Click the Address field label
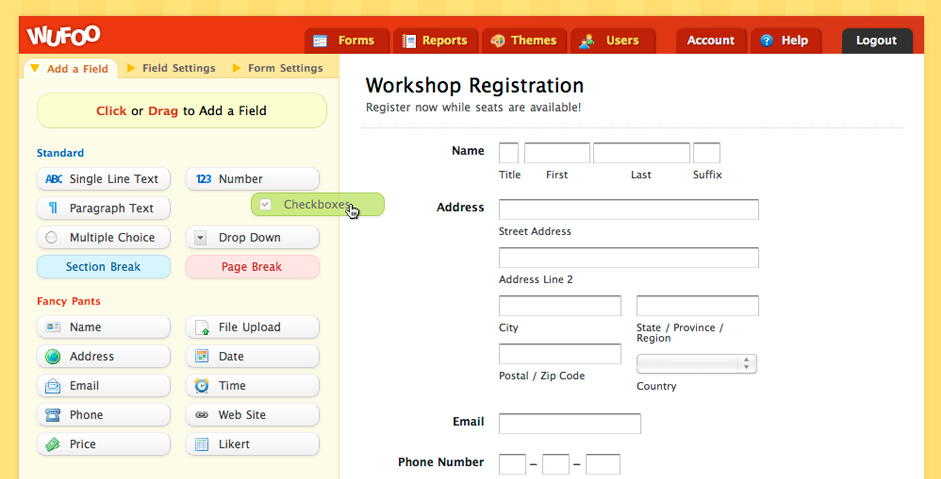This screenshot has width=941, height=479. click(460, 208)
